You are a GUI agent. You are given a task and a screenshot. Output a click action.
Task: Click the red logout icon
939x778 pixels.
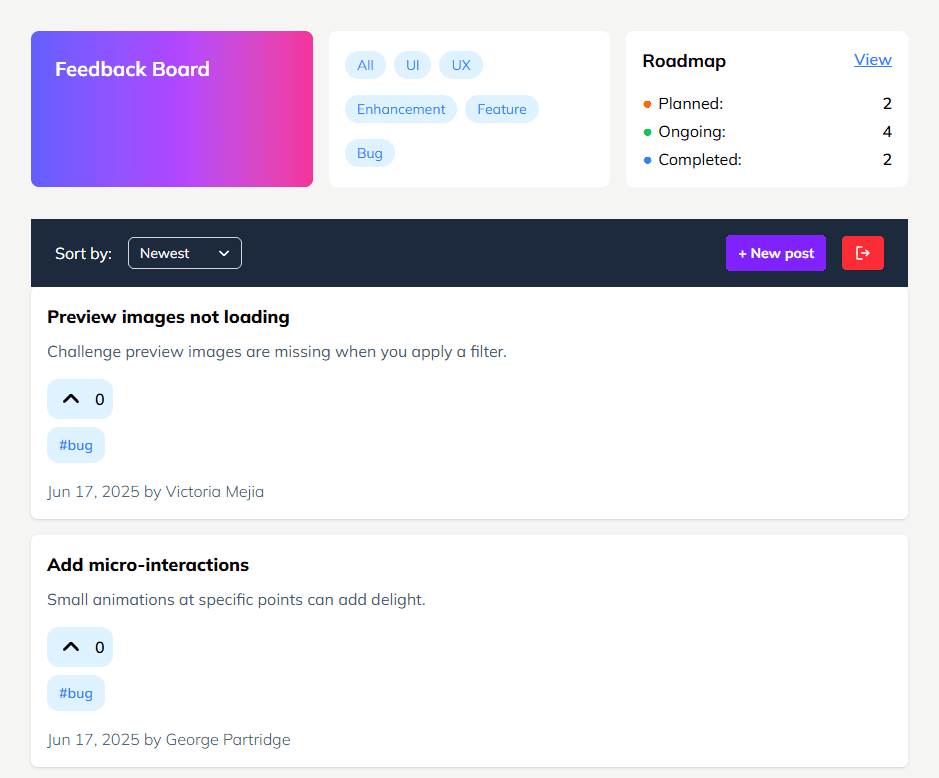[862, 253]
